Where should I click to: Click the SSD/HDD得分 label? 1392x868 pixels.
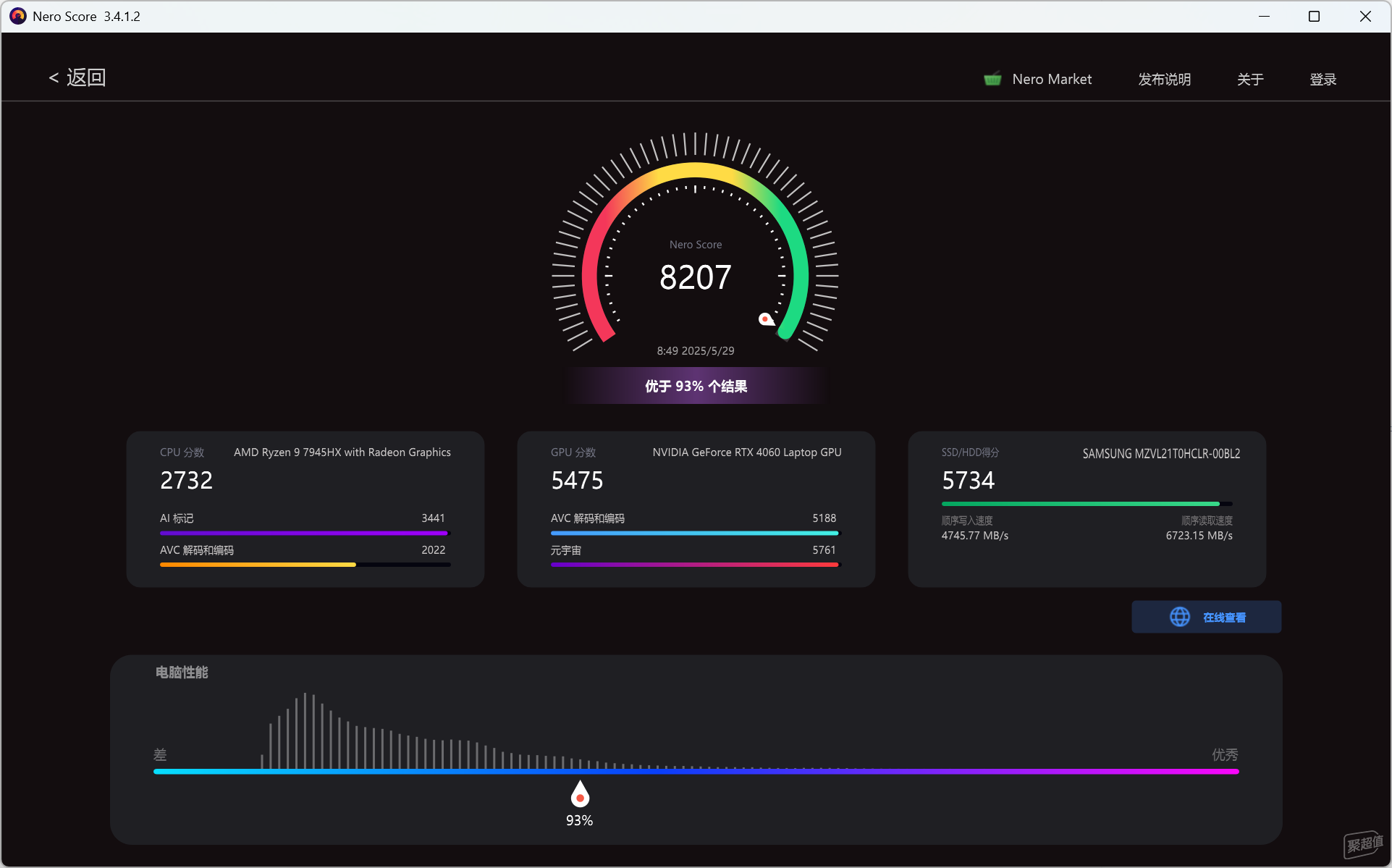[x=970, y=452]
